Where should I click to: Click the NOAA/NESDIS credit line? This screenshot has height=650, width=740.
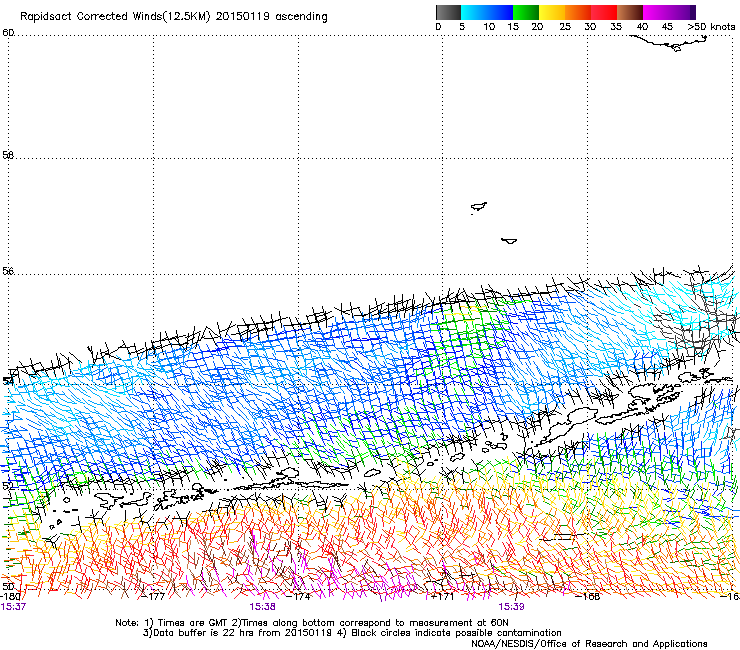click(589, 643)
